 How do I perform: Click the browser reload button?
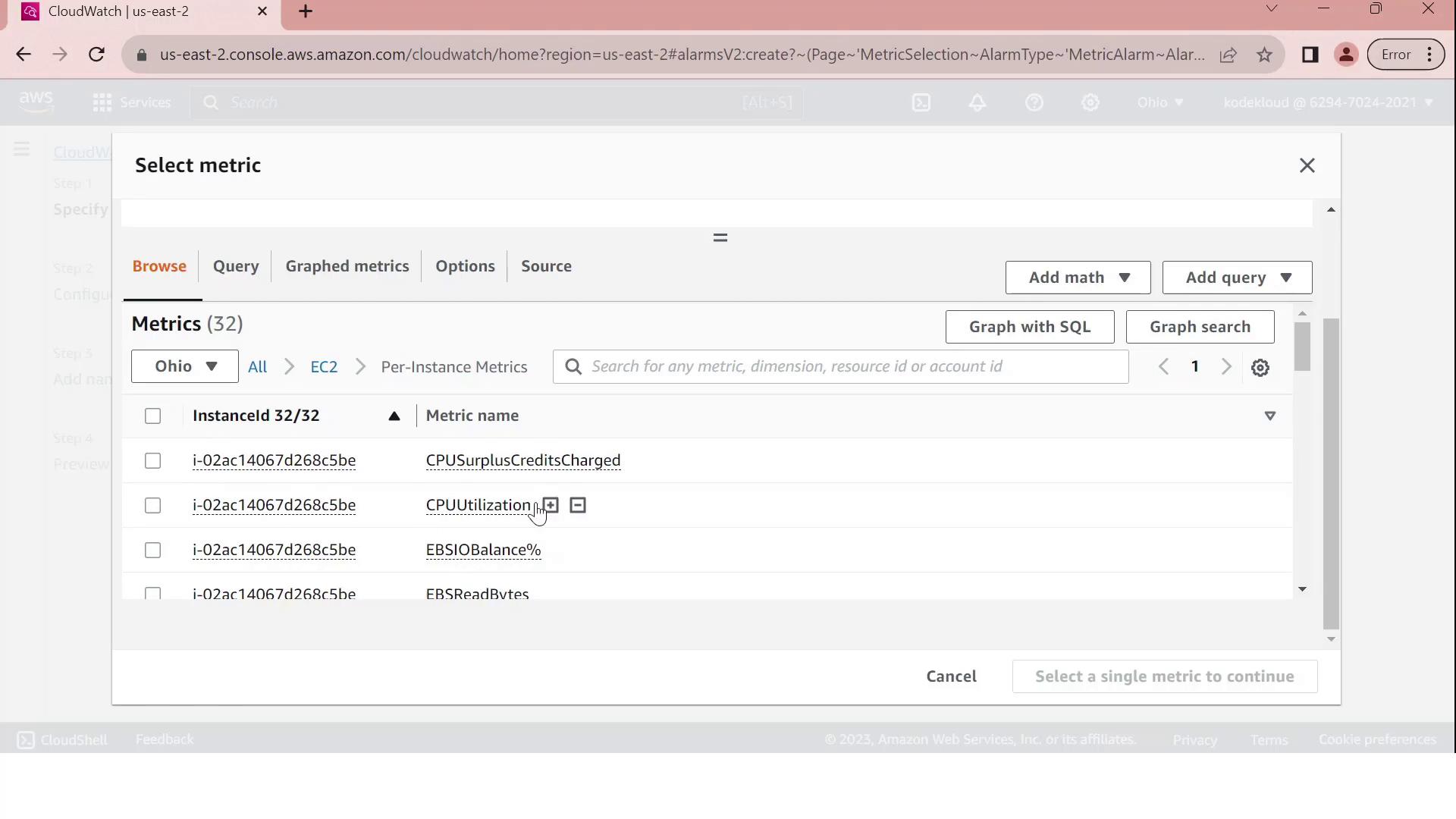(96, 55)
